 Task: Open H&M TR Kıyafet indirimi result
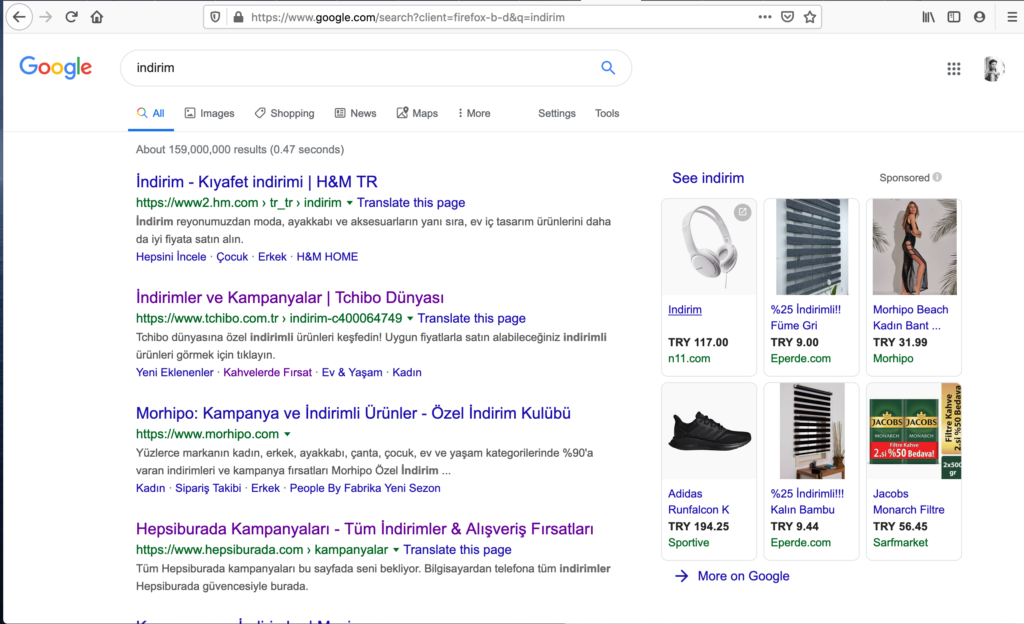[x=257, y=181]
